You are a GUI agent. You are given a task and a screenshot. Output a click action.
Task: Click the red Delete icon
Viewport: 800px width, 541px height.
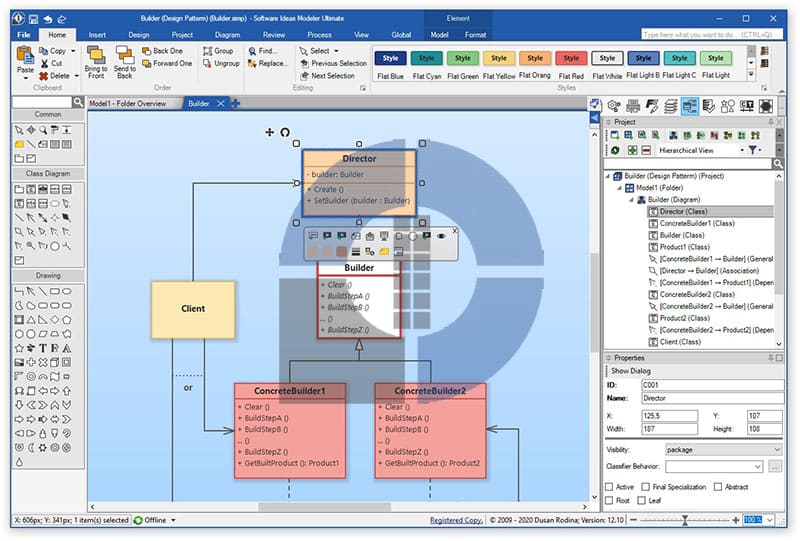pos(44,76)
